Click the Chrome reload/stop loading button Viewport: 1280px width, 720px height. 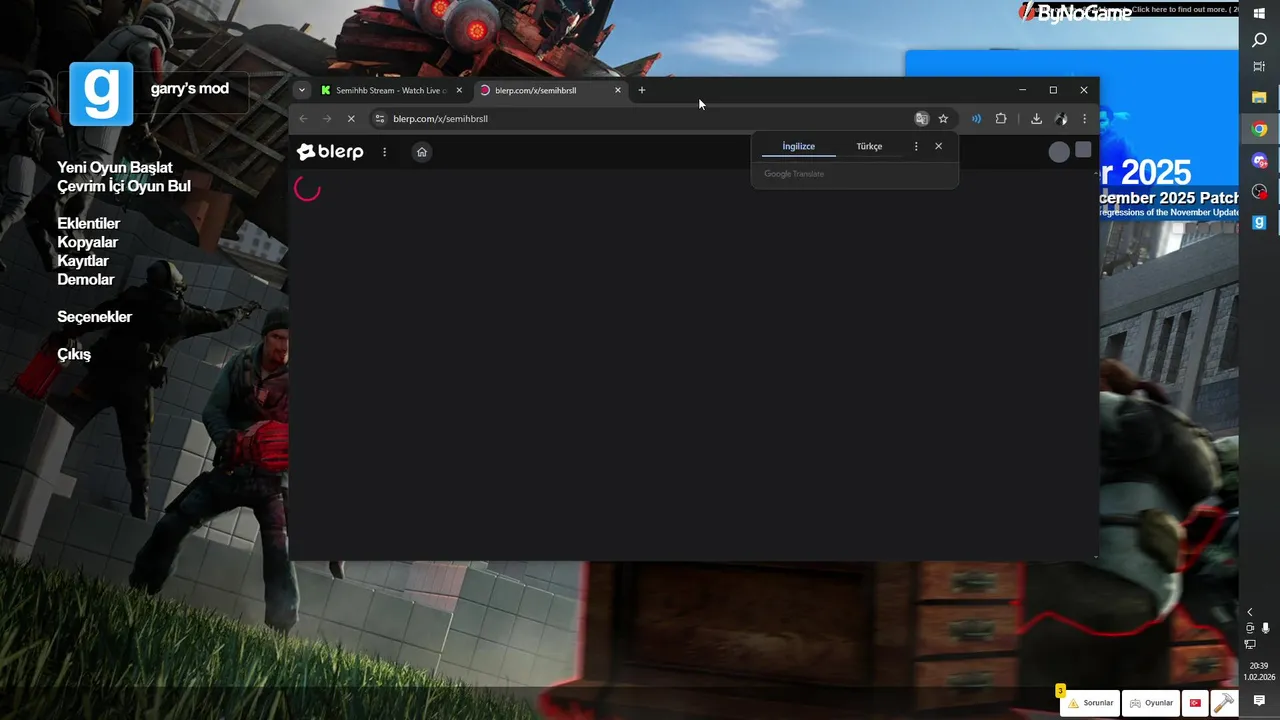[x=351, y=119]
